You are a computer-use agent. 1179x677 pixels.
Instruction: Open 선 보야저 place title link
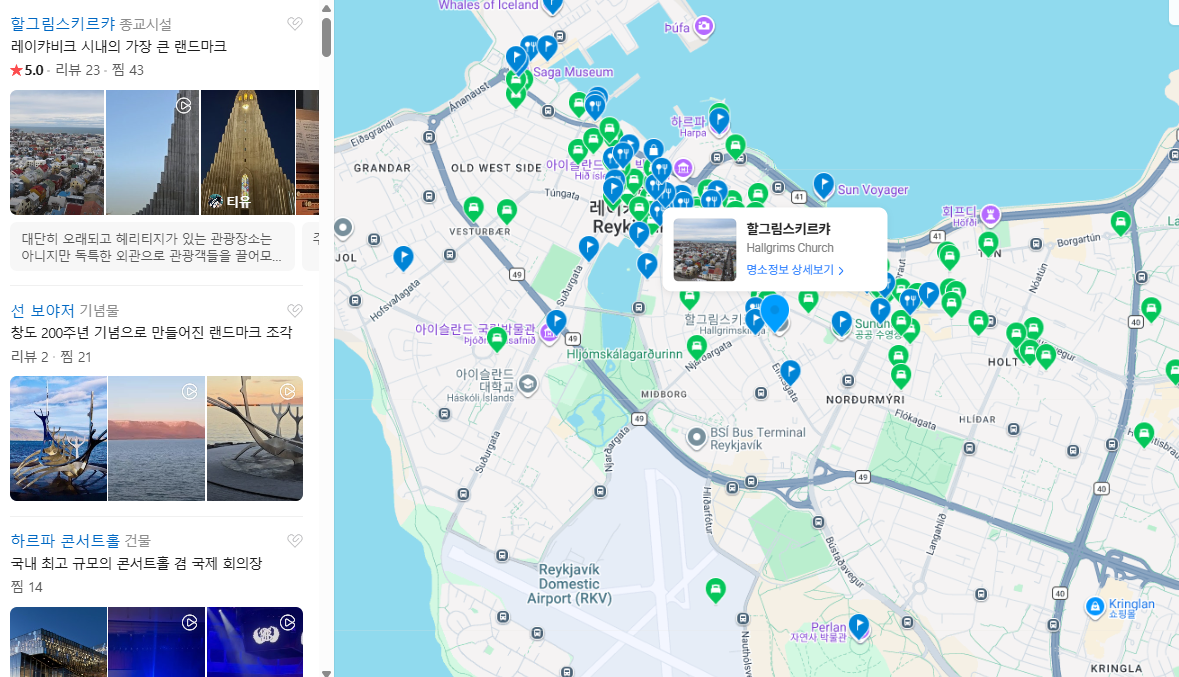click(x=43, y=311)
